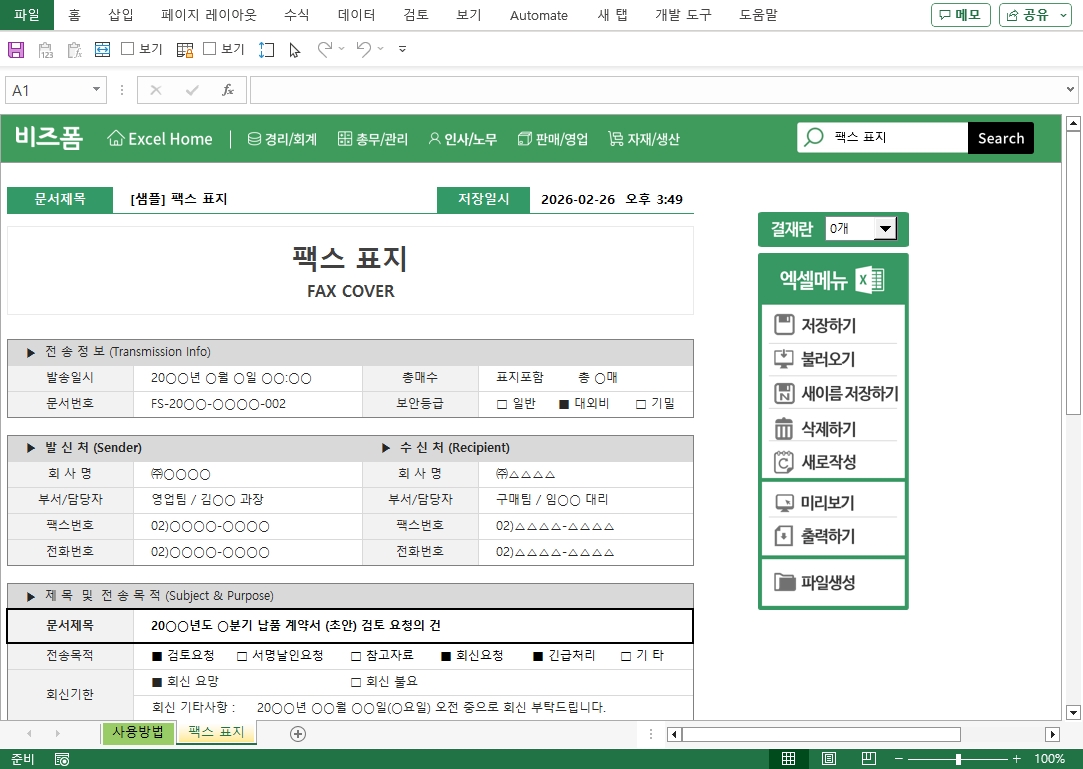The width and height of the screenshot is (1083, 769).
Task: Click the zoom slider handle
Action: 958,759
